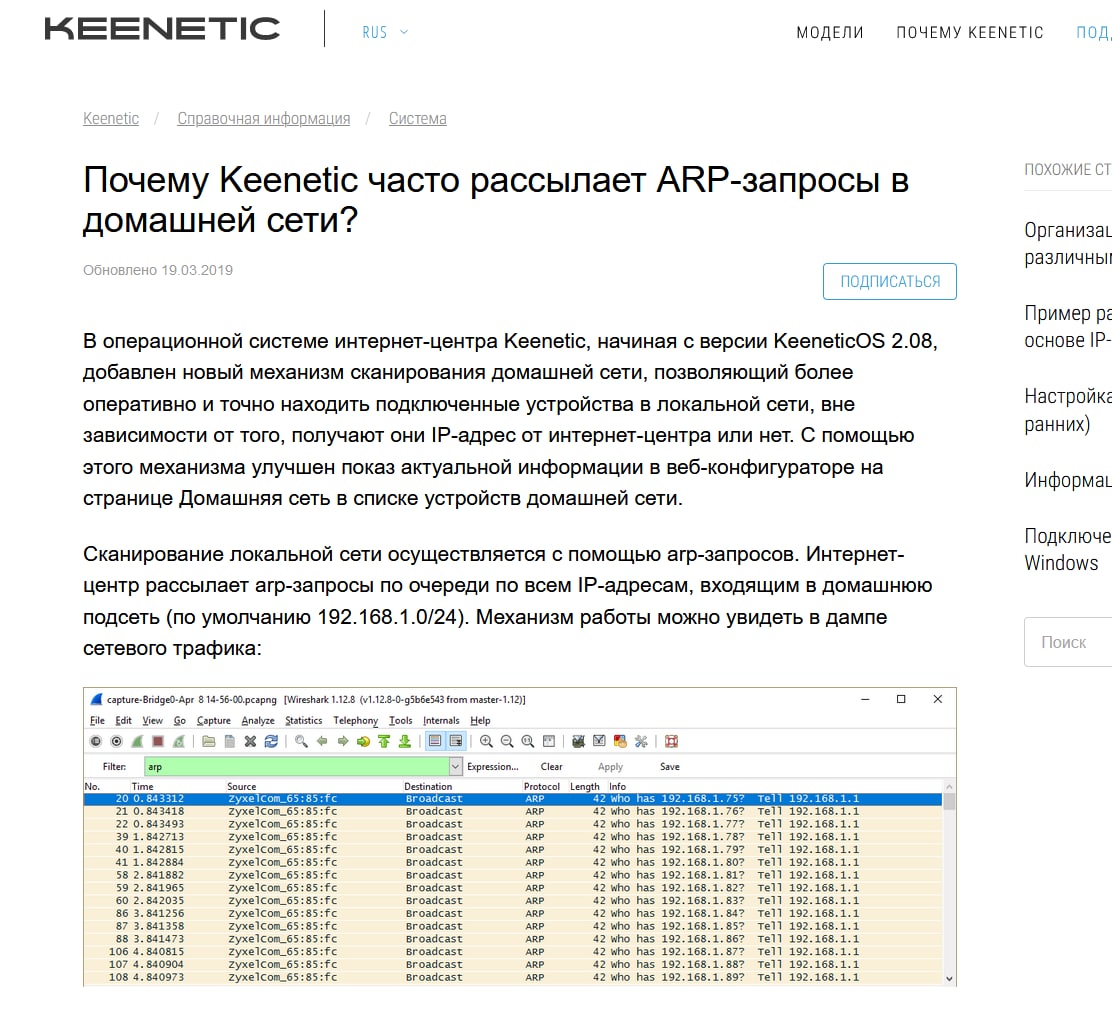Click the green arp filter input field
Viewport: 1112px width, 1020px height.
click(x=296, y=766)
